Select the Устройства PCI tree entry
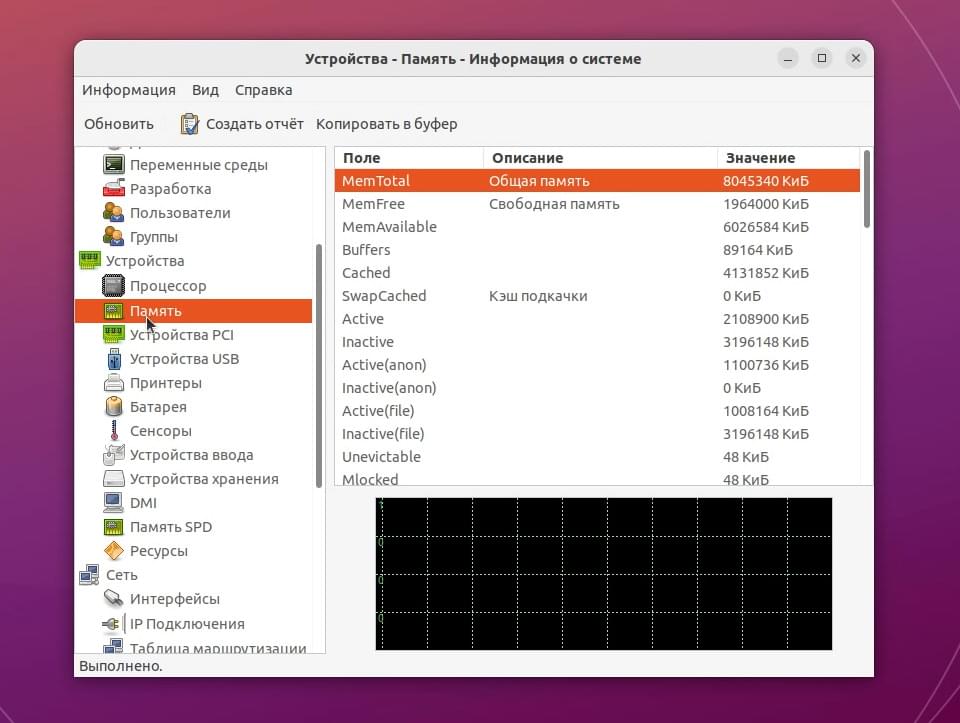The width and height of the screenshot is (960, 723). 181,335
